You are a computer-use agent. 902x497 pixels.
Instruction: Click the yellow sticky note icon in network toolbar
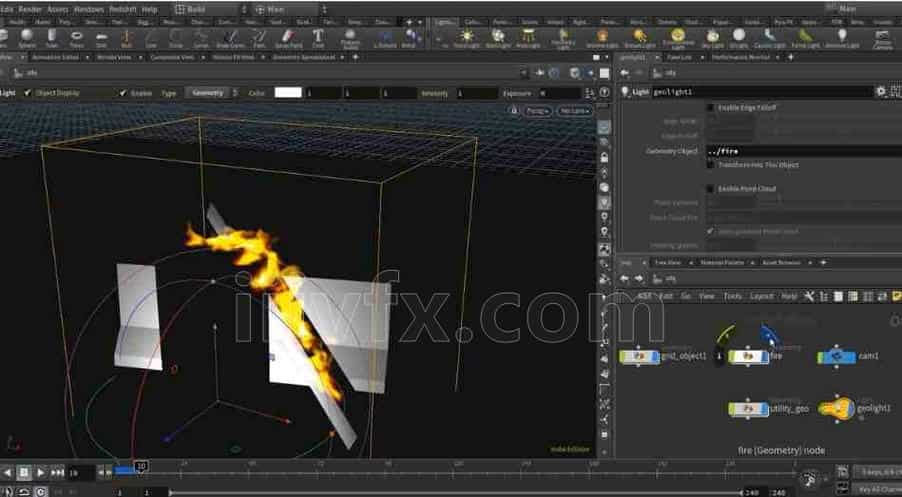(896, 296)
